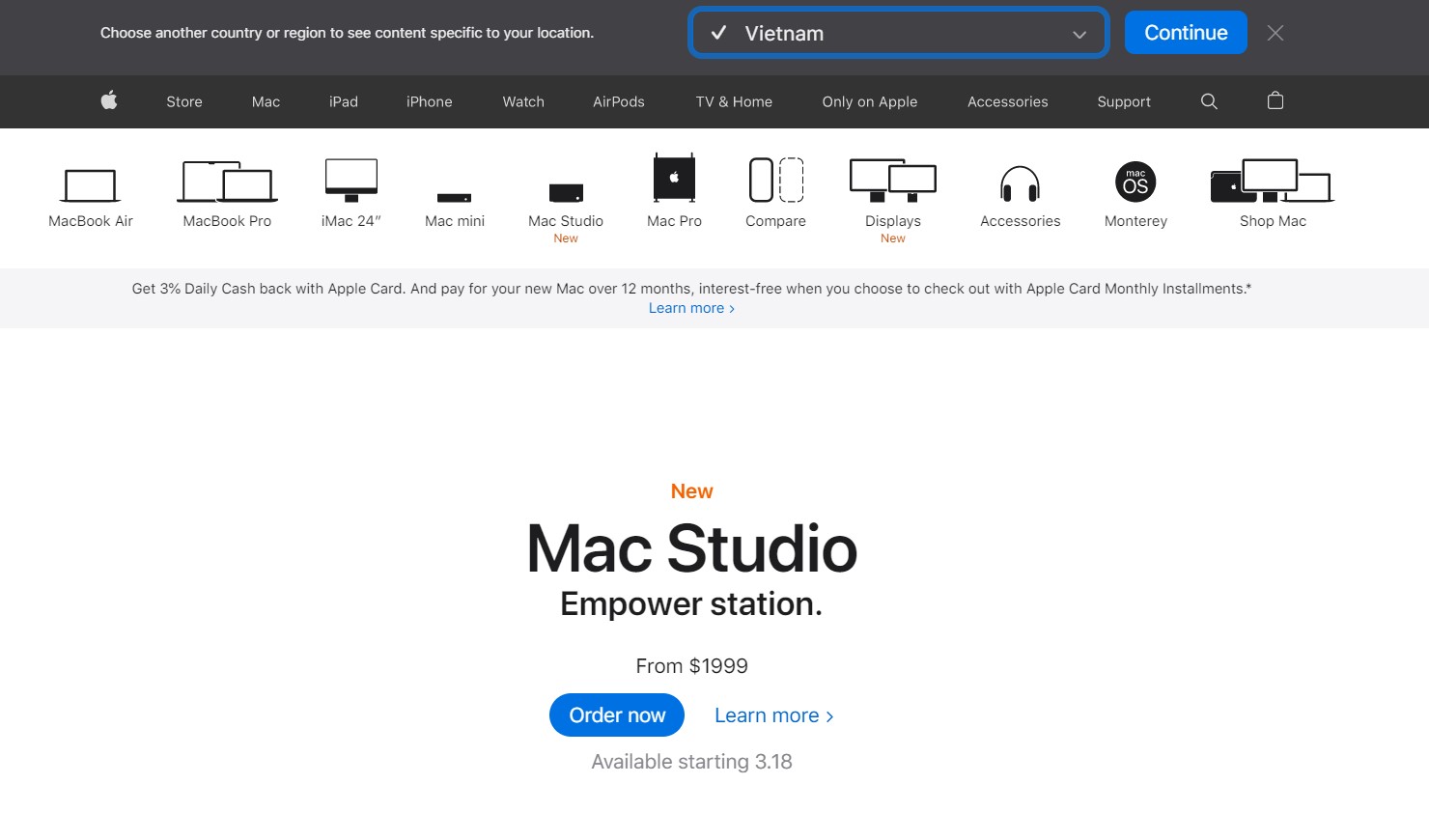This screenshot has width=1429, height=840.
Task: Choose the iMac 24" icon
Action: pos(351,181)
